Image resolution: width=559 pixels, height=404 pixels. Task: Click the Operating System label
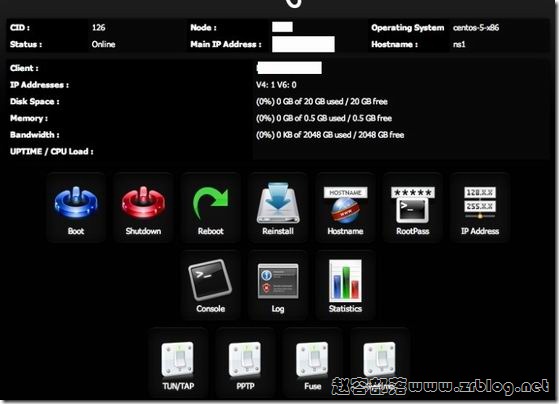[407, 27]
